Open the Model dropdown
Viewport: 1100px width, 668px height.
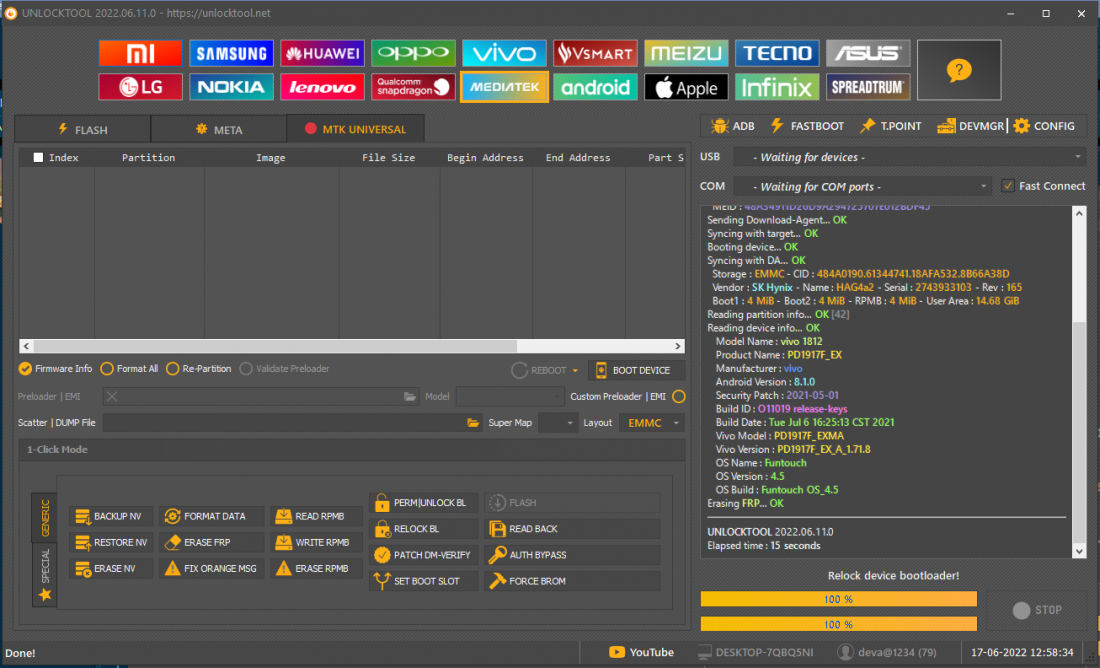(x=509, y=397)
